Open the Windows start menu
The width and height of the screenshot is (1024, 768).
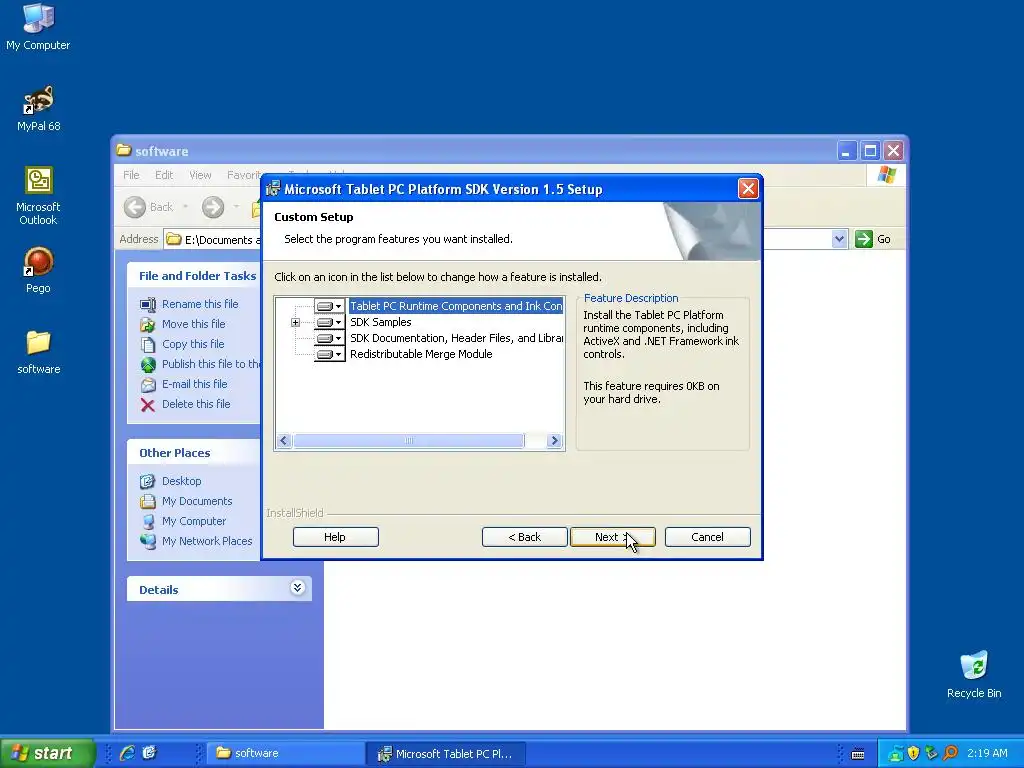click(x=47, y=753)
